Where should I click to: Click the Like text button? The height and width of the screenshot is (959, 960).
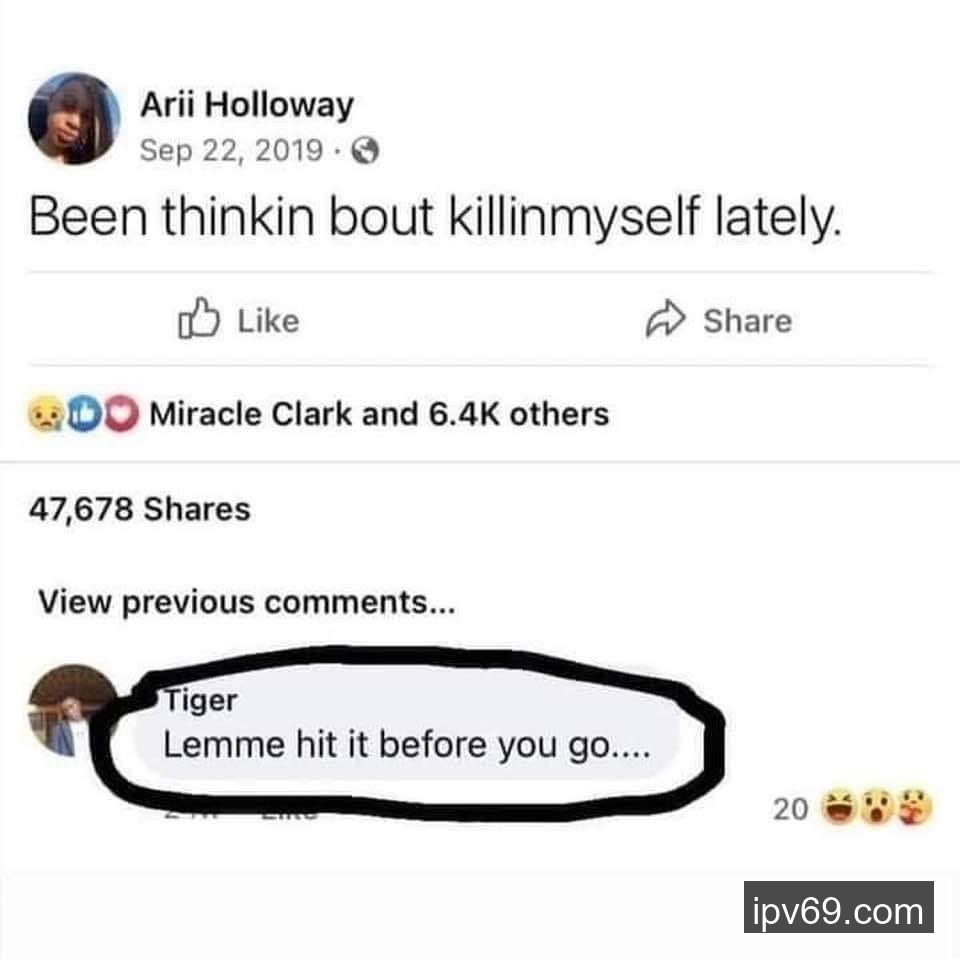point(268,321)
